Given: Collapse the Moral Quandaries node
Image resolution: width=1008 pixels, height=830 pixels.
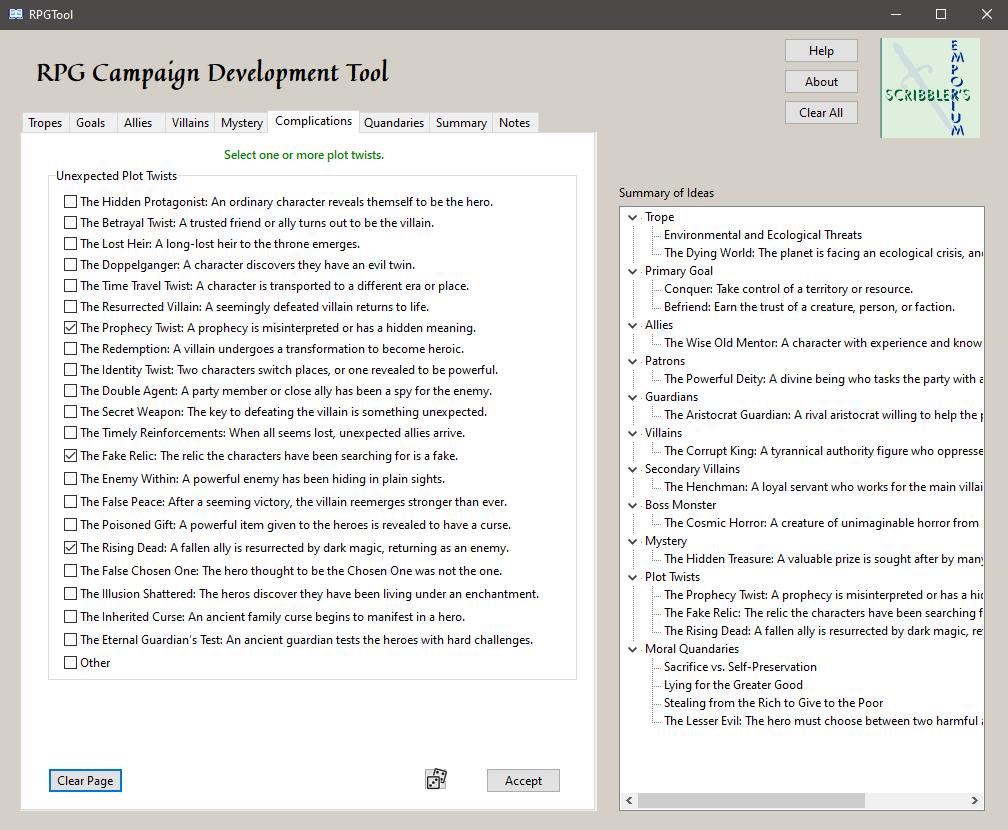Looking at the screenshot, I should [x=633, y=649].
